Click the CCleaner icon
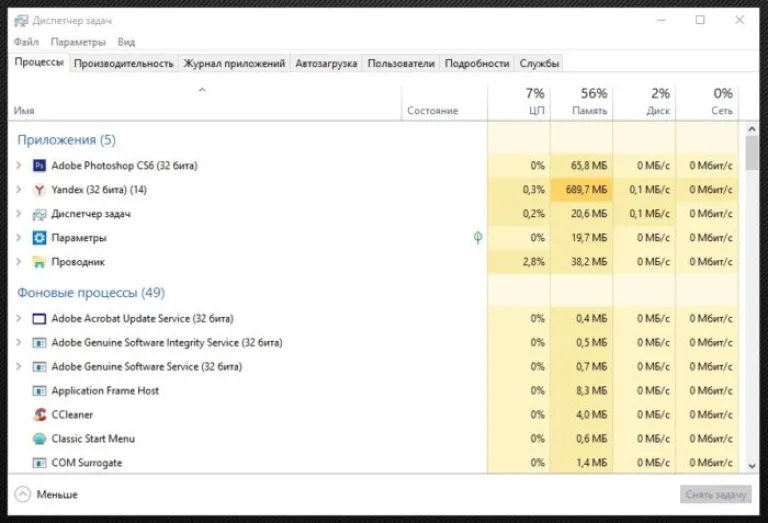This screenshot has width=768, height=523. [39, 415]
